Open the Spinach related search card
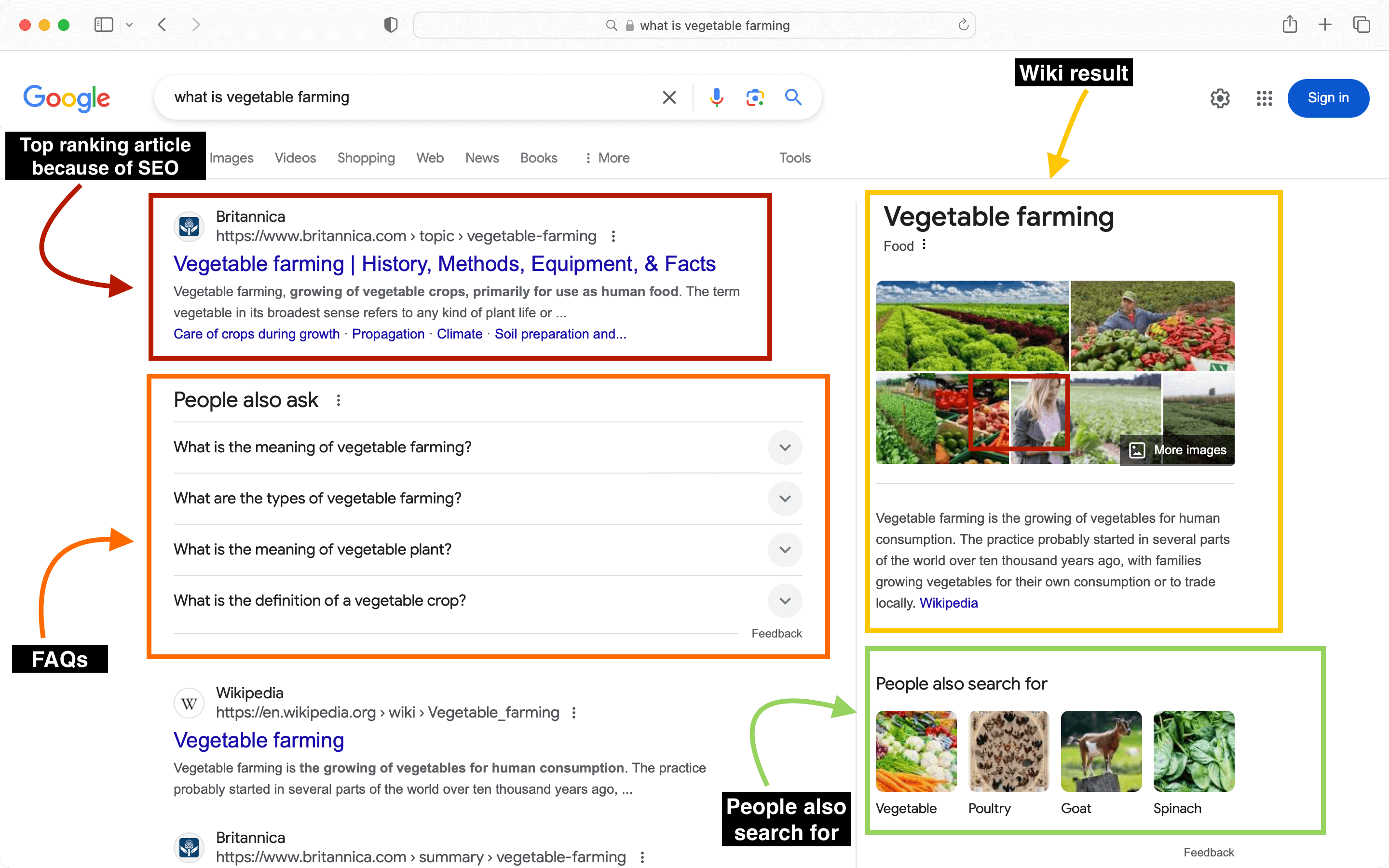Image resolution: width=1389 pixels, height=868 pixels. (1193, 762)
